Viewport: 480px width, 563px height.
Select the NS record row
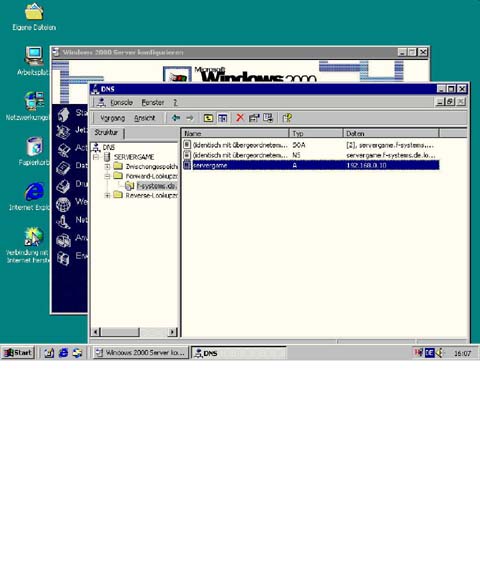point(311,155)
